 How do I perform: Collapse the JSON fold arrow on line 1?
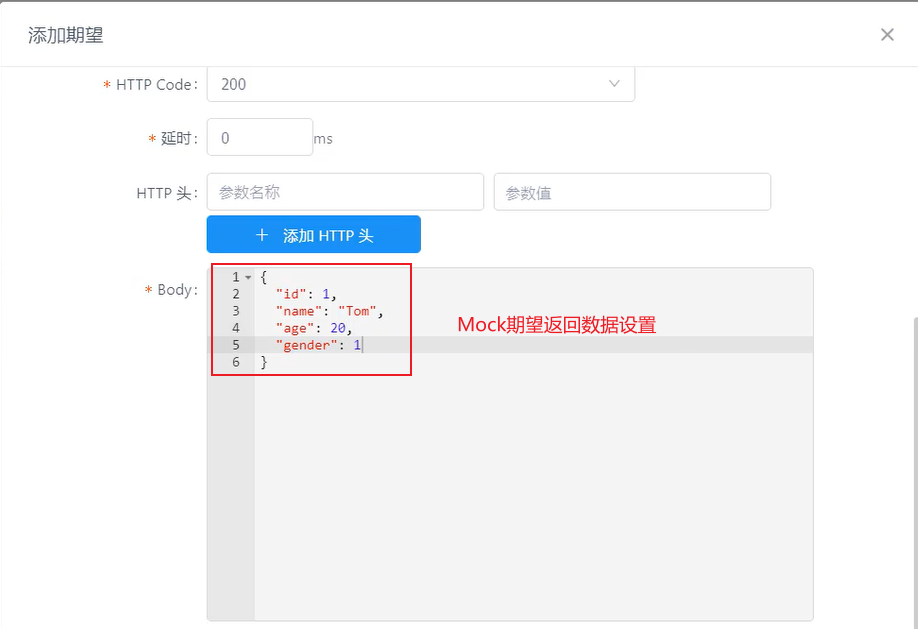(248, 278)
